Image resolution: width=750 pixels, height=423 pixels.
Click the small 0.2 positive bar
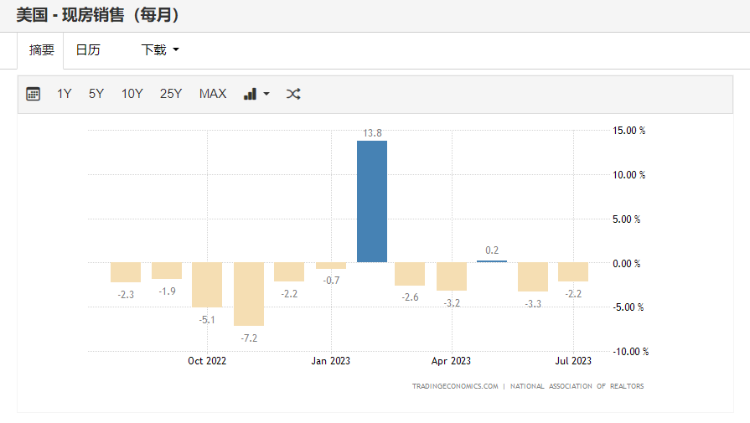(492, 261)
